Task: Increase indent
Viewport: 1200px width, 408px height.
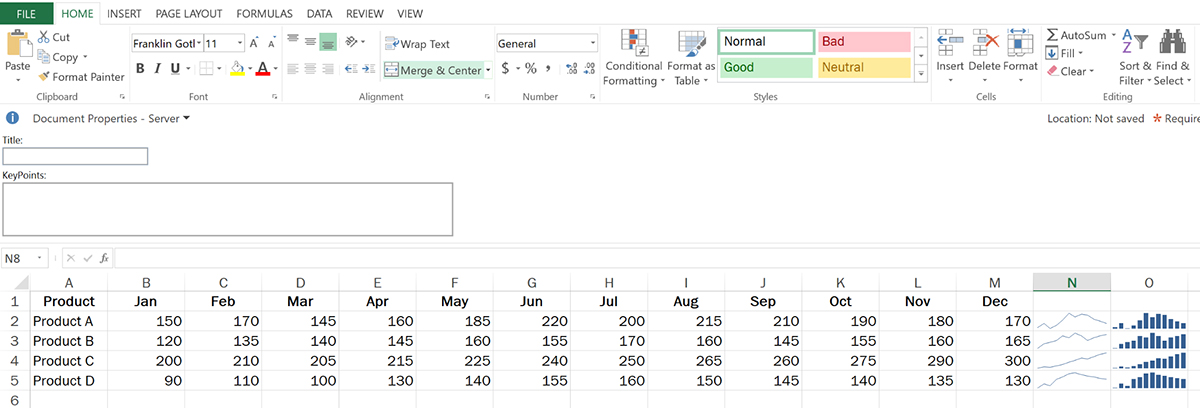Action: point(369,69)
